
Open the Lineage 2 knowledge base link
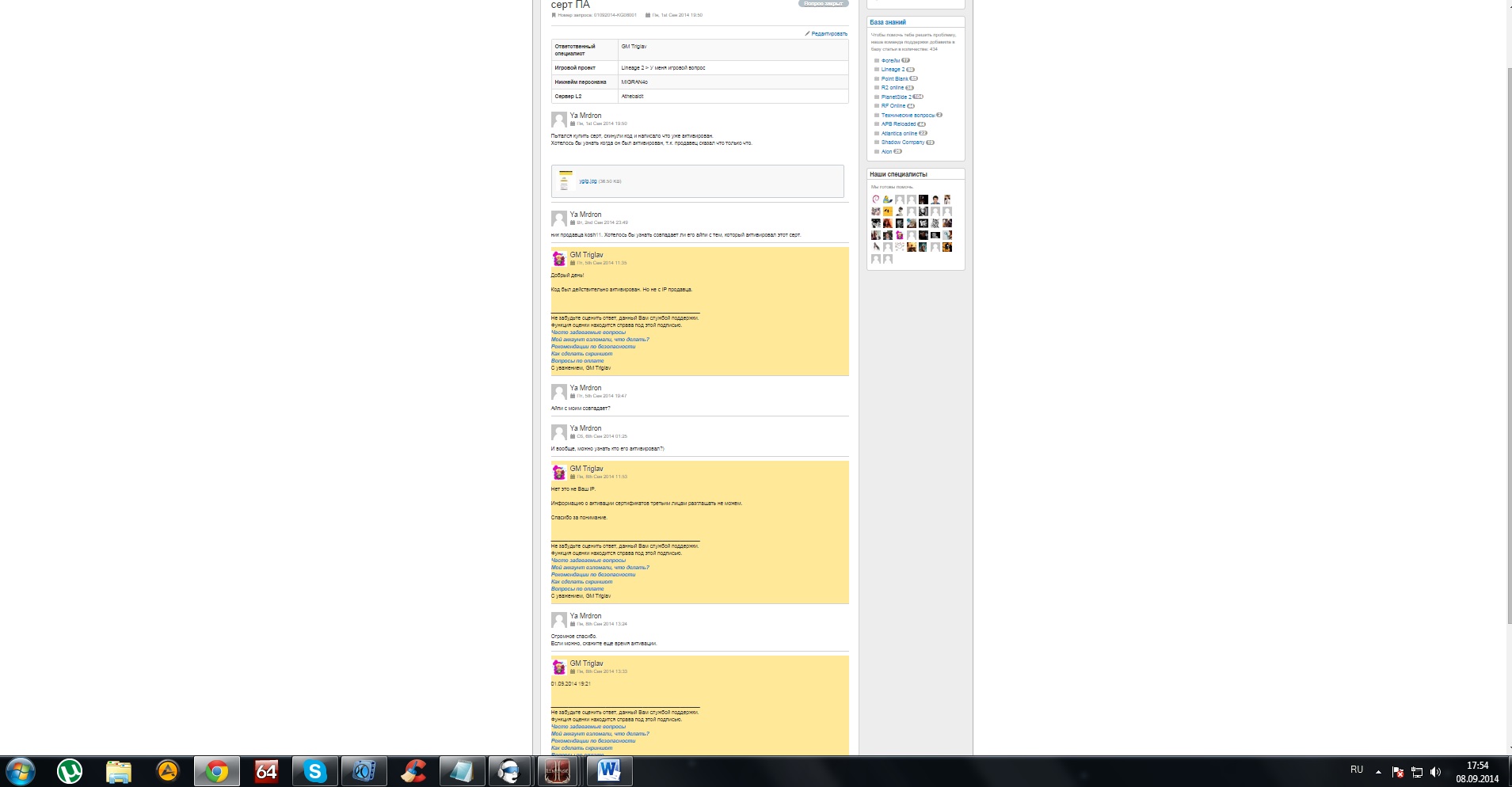tap(893, 70)
